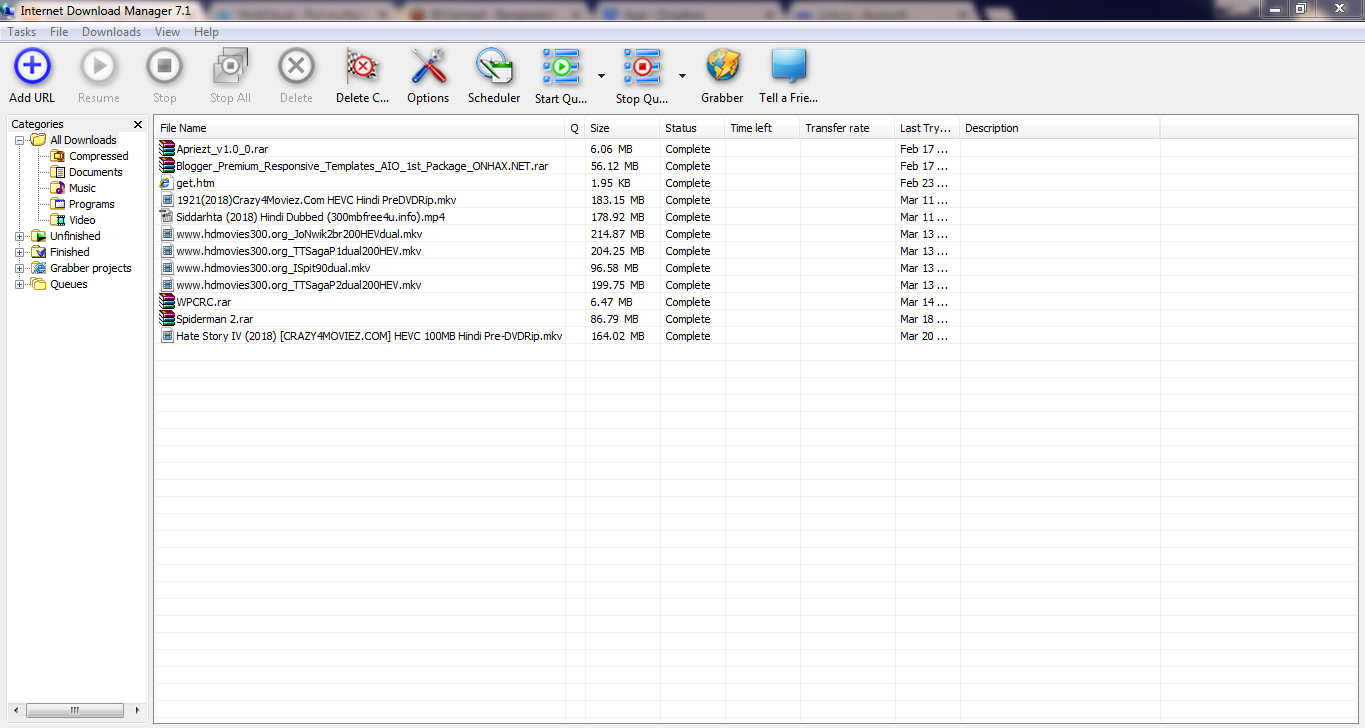This screenshot has width=1365, height=728.
Task: Expand the Finished category node
Action: click(19, 252)
